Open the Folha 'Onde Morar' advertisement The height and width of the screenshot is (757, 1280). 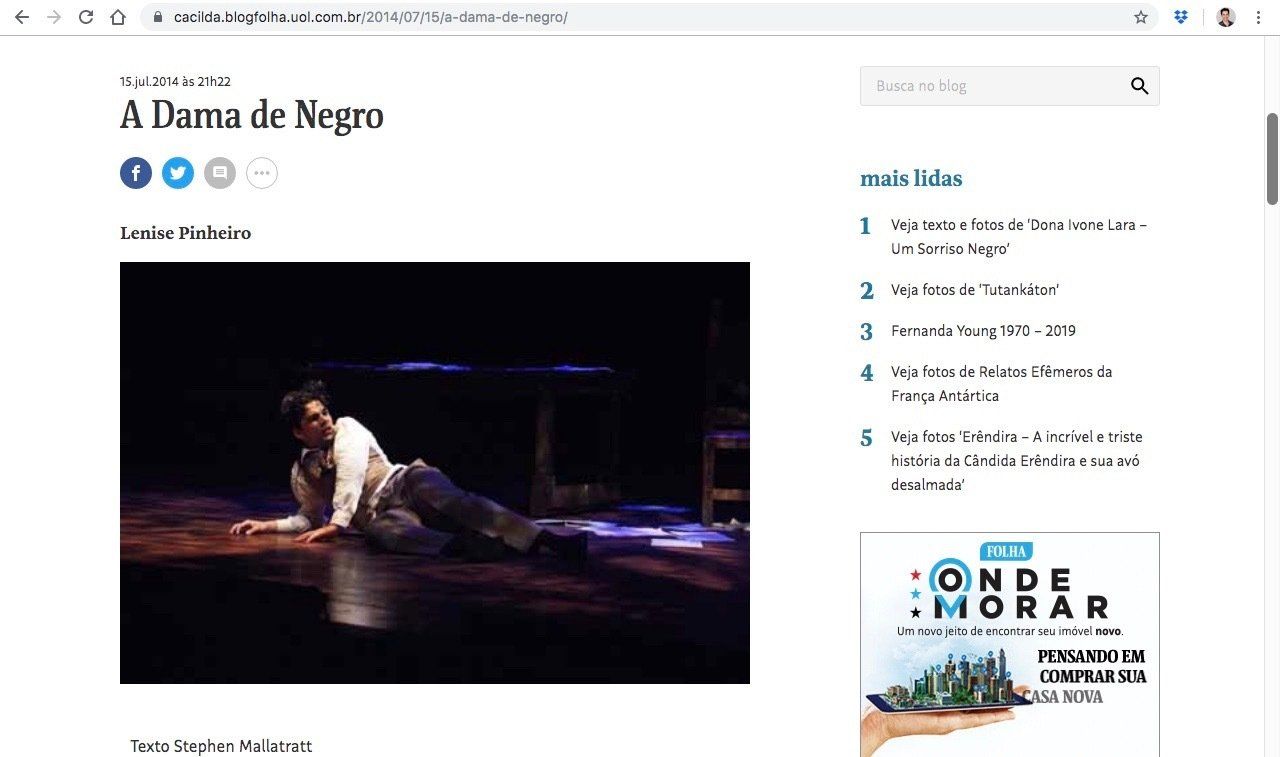tap(1010, 644)
